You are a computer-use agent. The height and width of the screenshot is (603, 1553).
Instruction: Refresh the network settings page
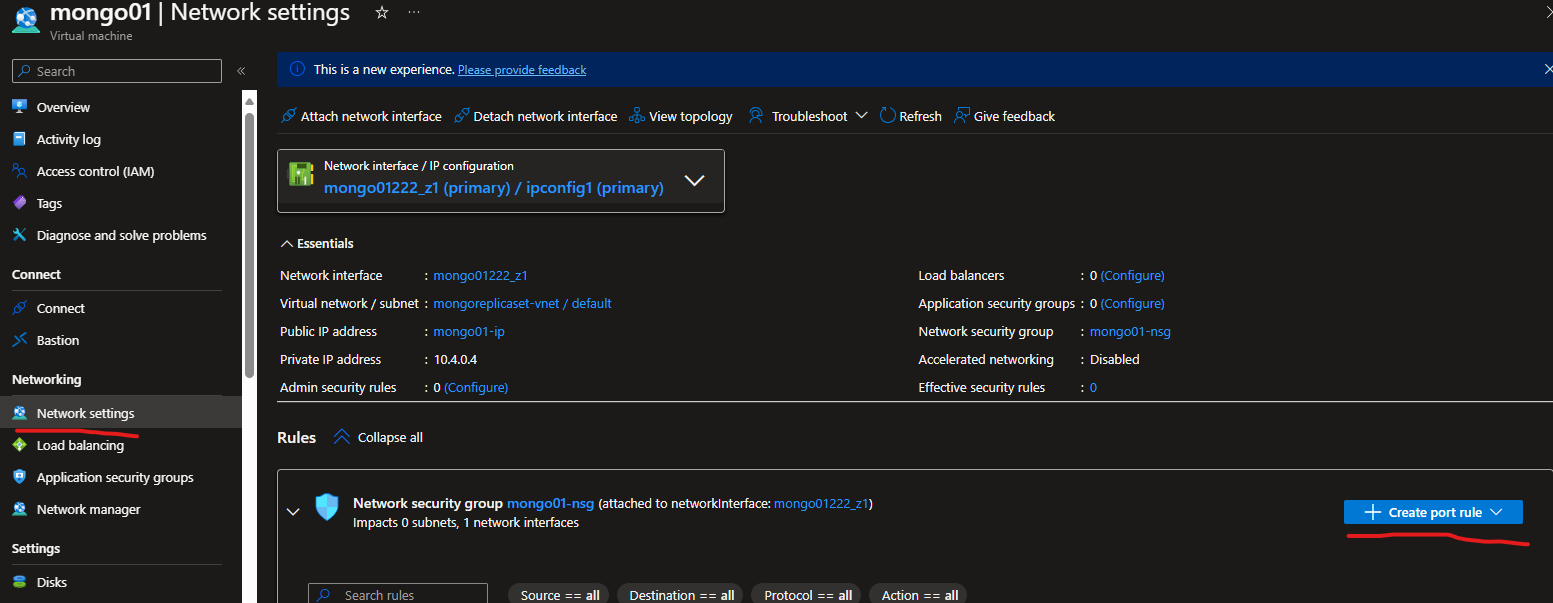tap(910, 116)
